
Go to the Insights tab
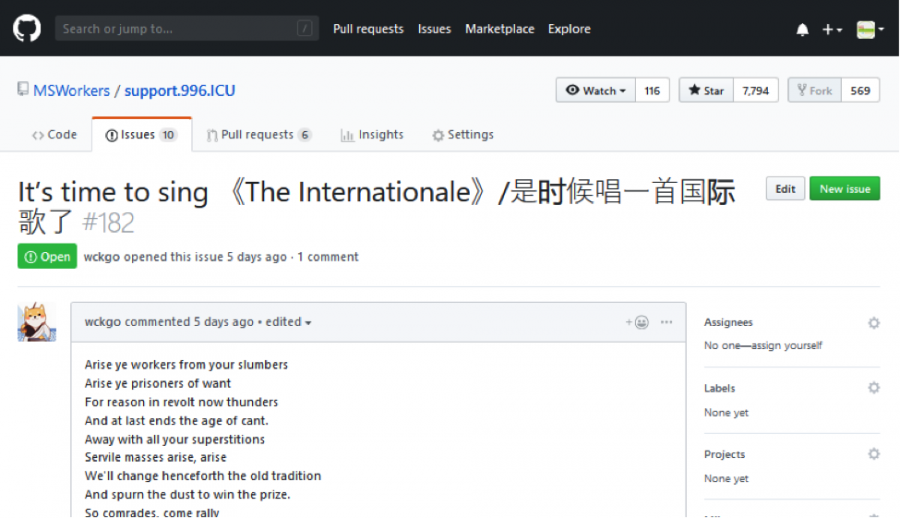[372, 135]
